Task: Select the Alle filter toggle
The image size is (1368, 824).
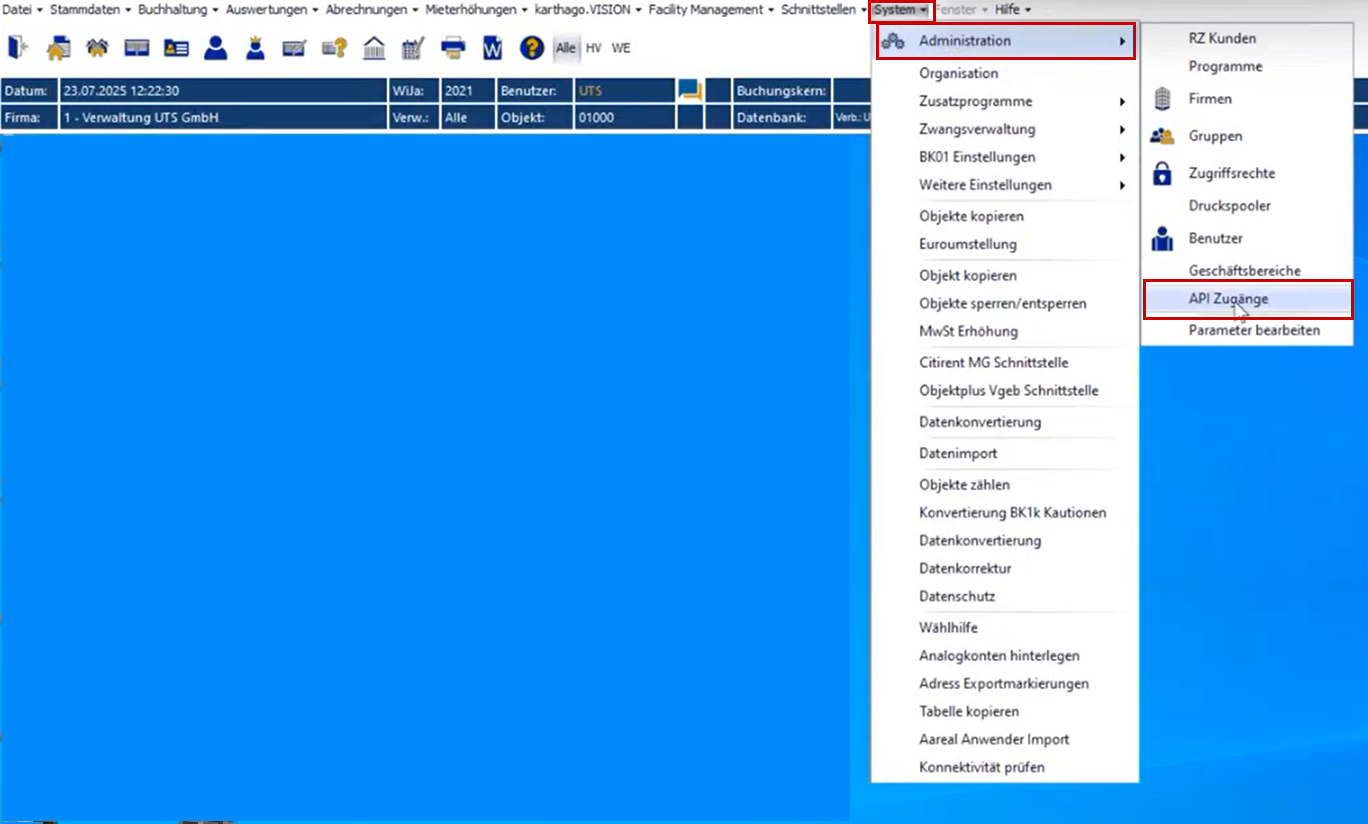Action: click(x=566, y=48)
